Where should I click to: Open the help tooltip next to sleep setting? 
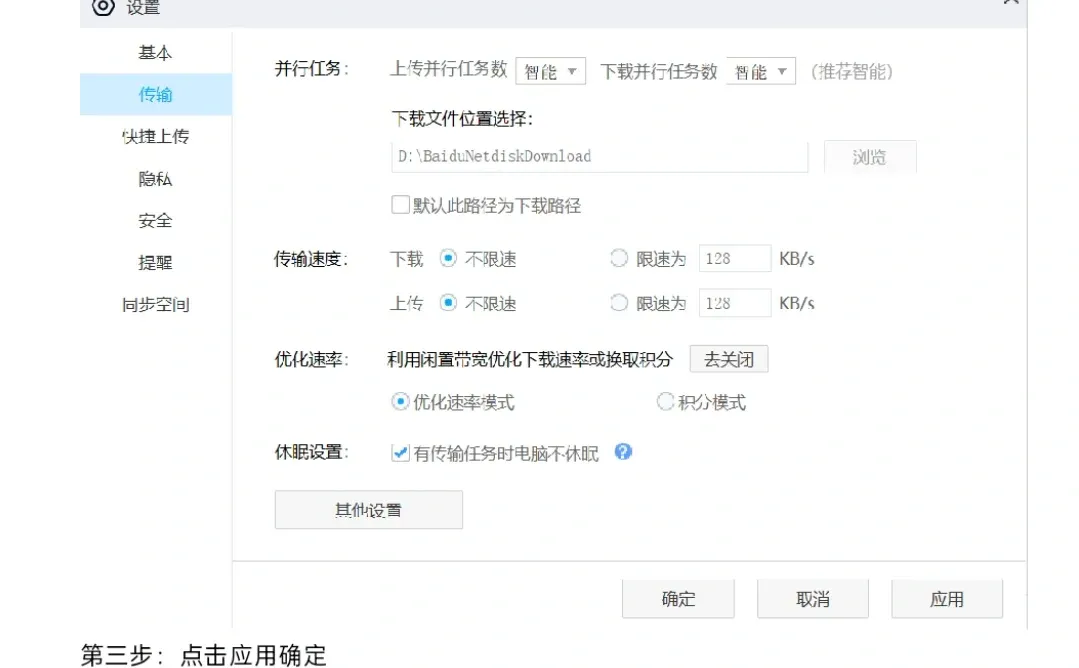pos(624,453)
